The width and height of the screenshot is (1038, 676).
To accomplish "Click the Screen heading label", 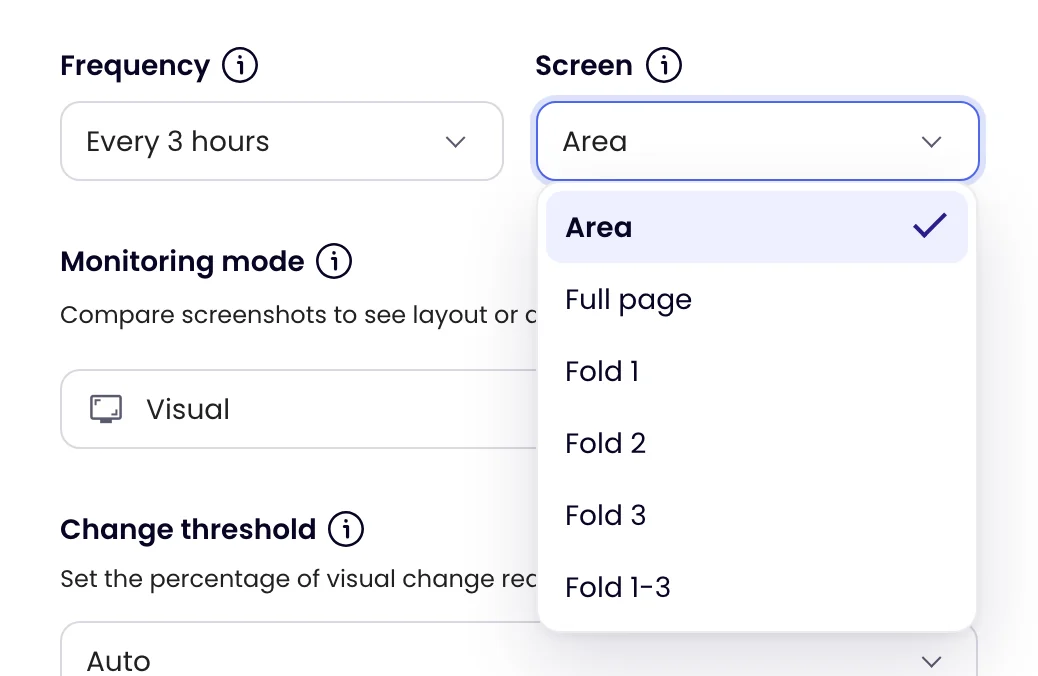I will (x=584, y=66).
